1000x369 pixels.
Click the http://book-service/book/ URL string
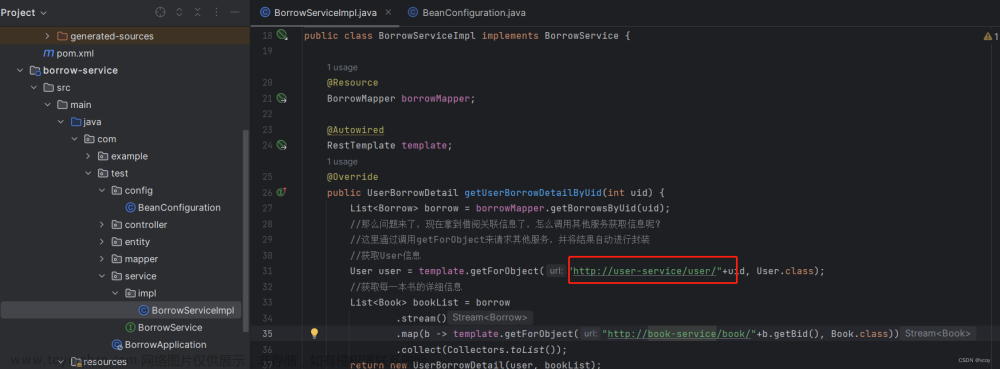click(679, 333)
